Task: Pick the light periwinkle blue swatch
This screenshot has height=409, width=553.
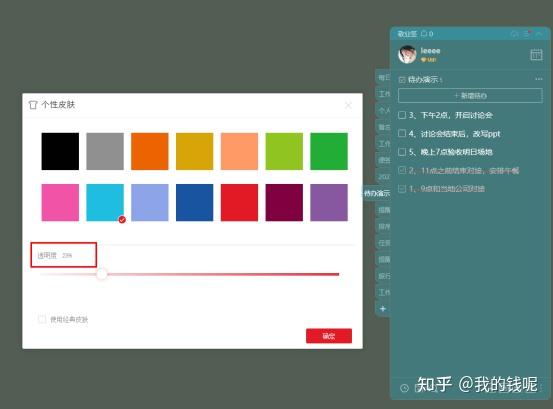Action: tap(150, 202)
